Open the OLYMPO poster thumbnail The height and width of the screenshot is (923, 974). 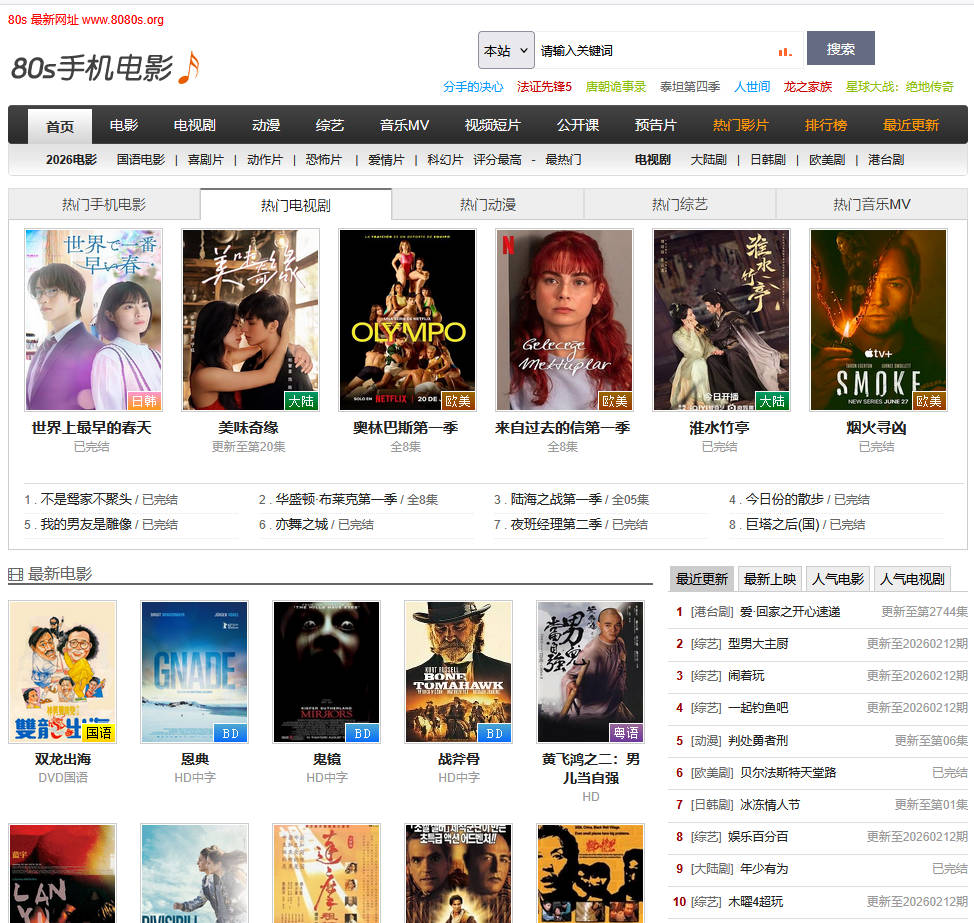click(x=408, y=320)
